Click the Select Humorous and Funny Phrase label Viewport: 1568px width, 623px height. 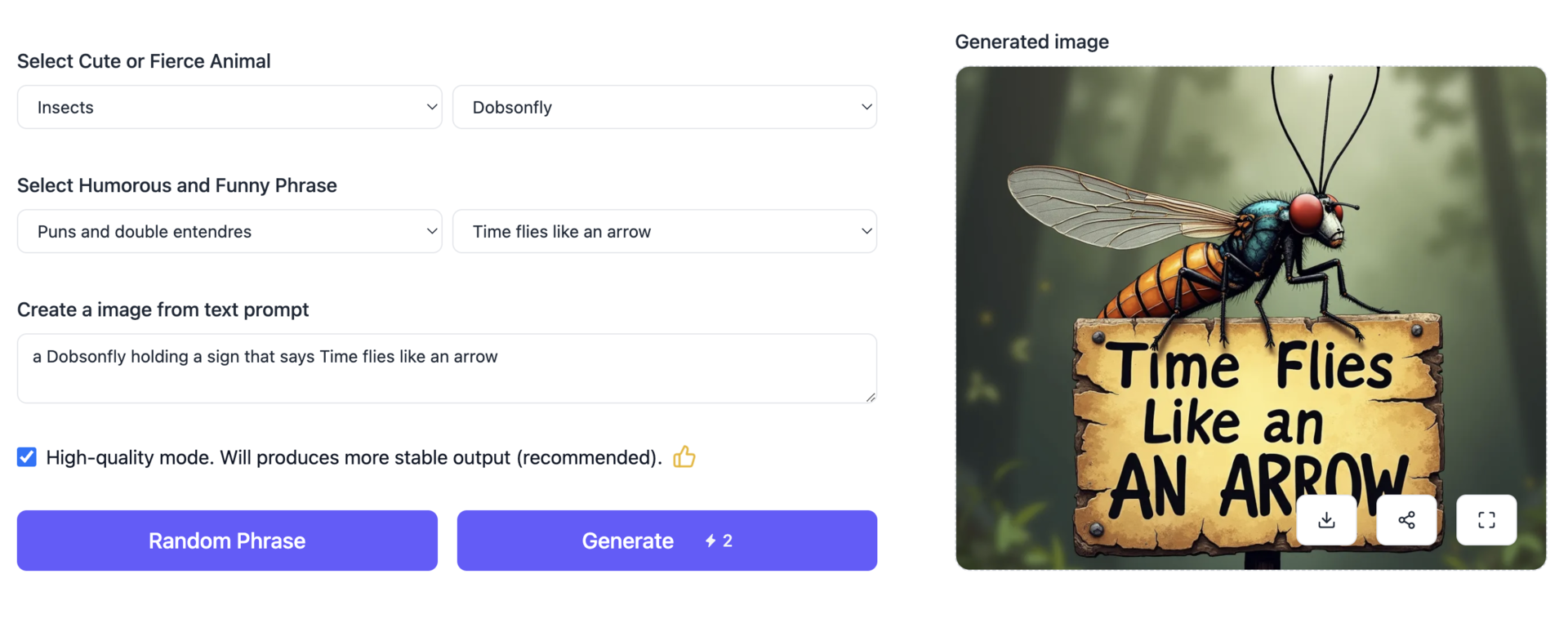177,185
